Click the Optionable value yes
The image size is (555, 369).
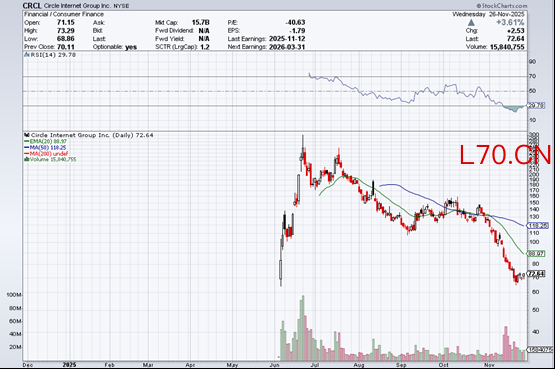pos(131,47)
